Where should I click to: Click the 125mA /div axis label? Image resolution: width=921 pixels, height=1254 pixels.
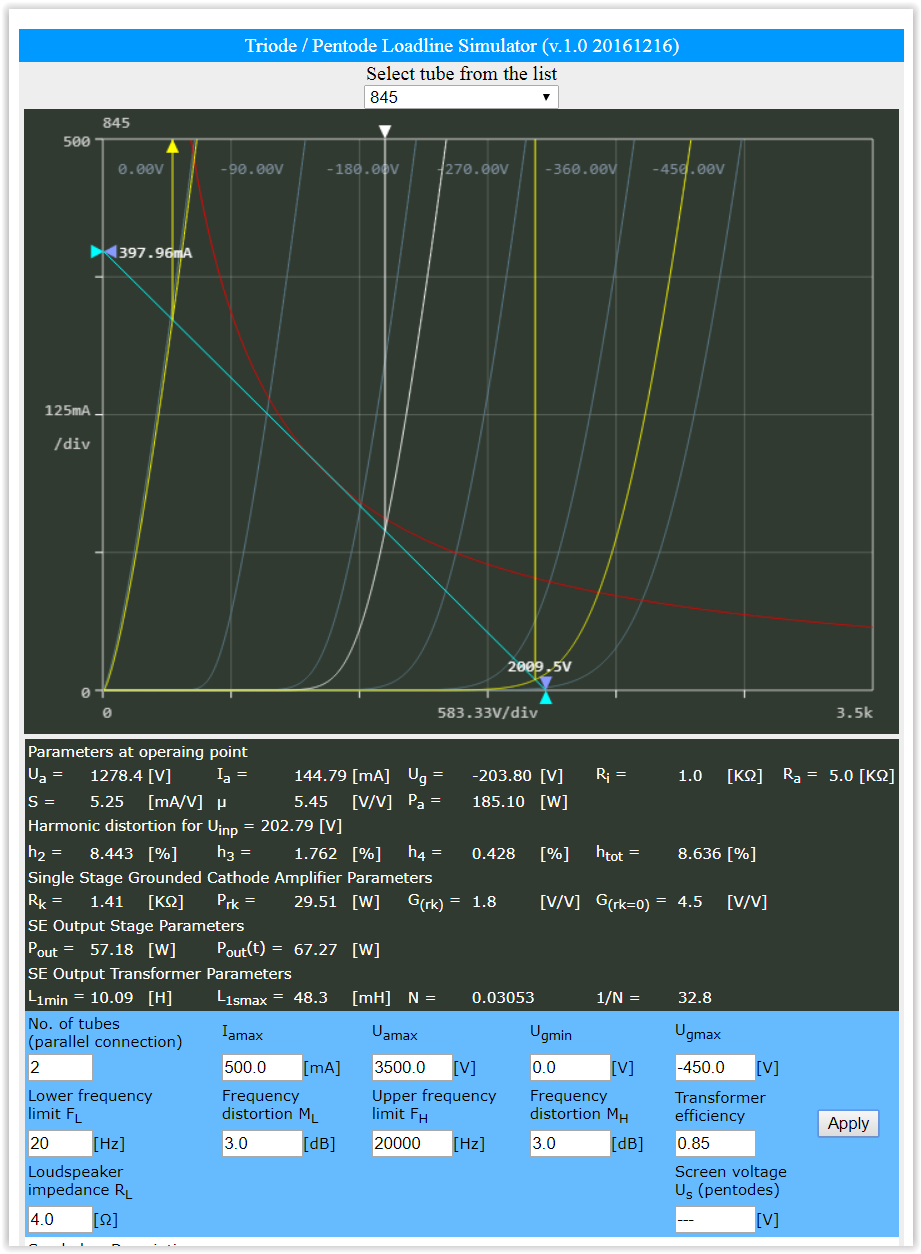click(67, 427)
